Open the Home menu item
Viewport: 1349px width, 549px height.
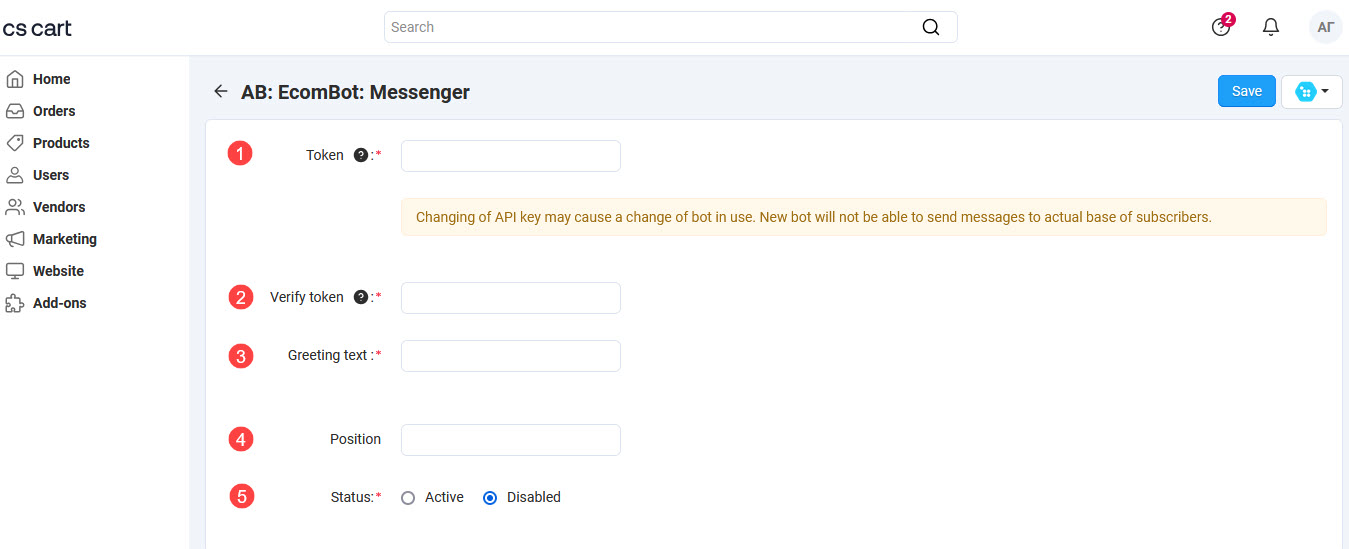pyautogui.click(x=51, y=79)
